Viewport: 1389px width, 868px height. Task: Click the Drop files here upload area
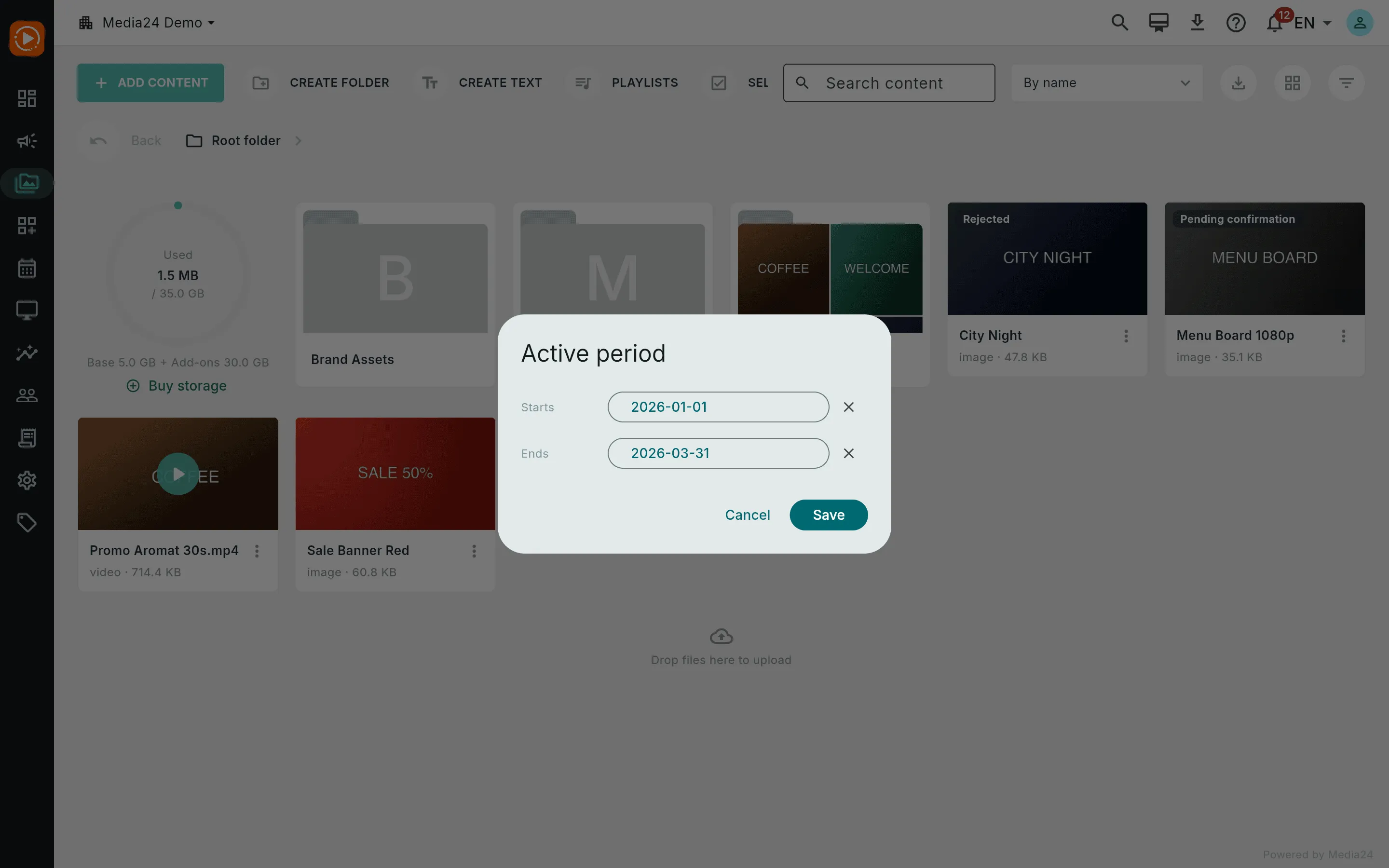point(721,647)
